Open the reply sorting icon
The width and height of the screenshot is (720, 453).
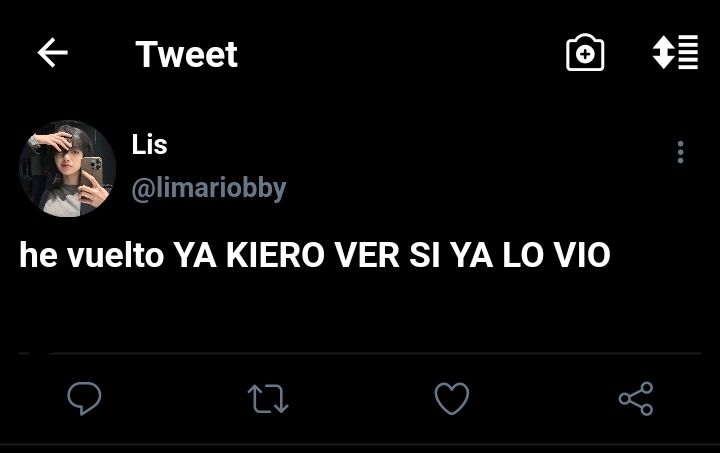pyautogui.click(x=675, y=52)
